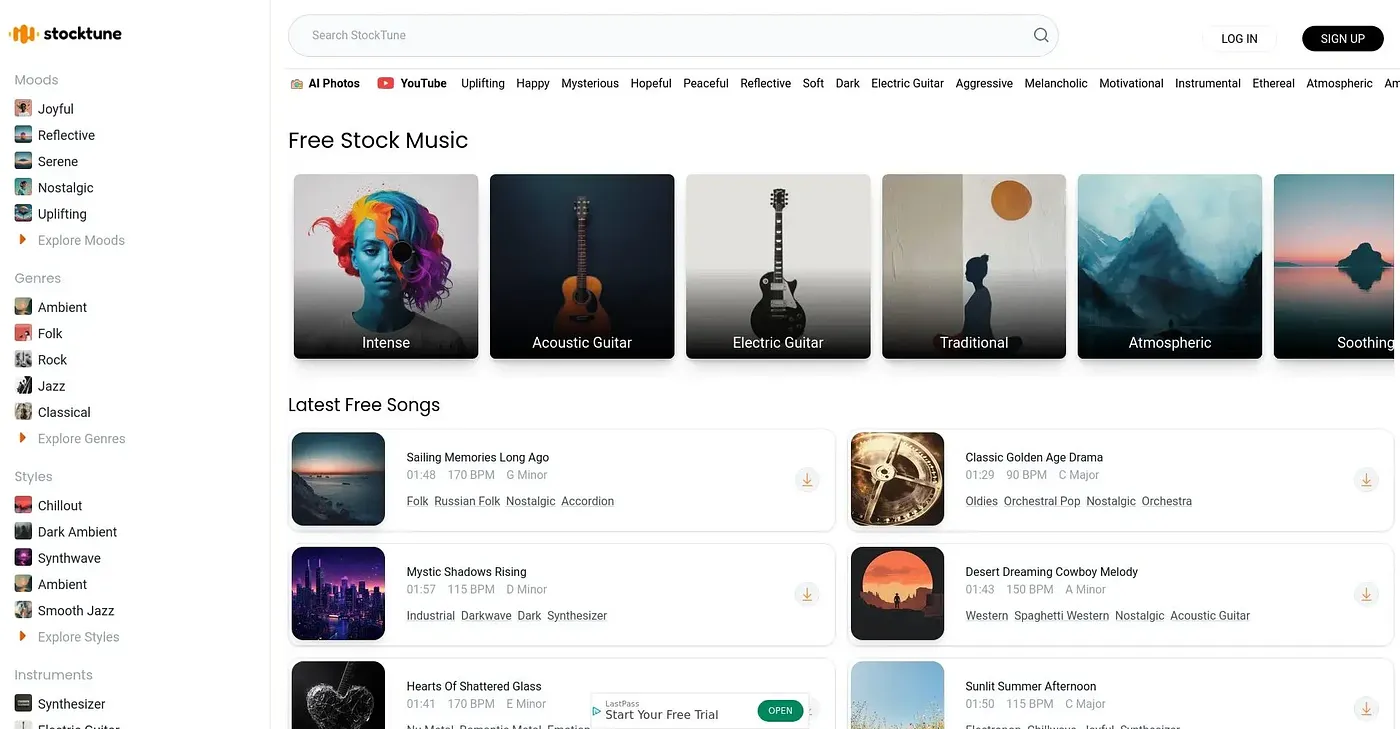Click the search magnifier icon
This screenshot has width=1400, height=729.
pos(1041,35)
